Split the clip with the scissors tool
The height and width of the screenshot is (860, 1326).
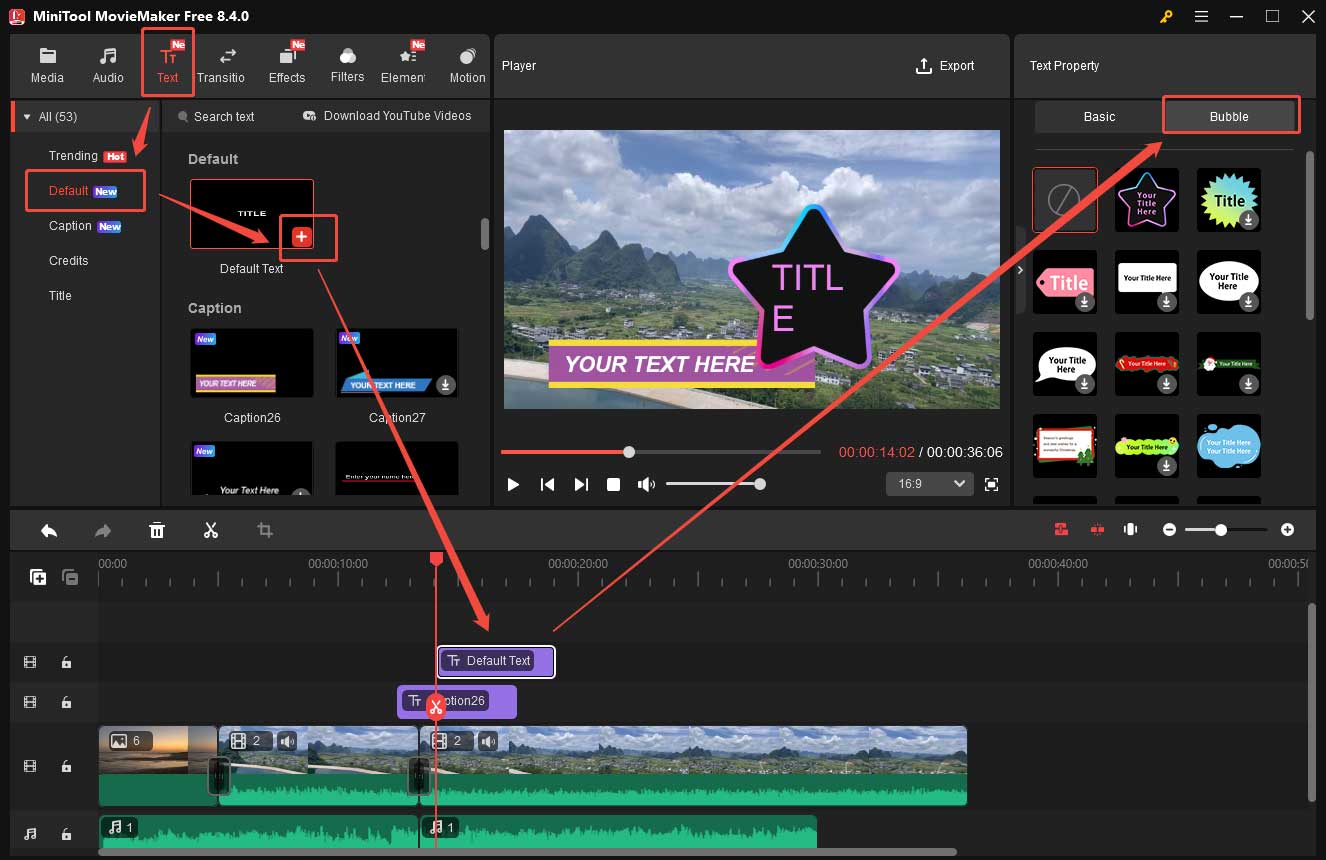pyautogui.click(x=211, y=530)
